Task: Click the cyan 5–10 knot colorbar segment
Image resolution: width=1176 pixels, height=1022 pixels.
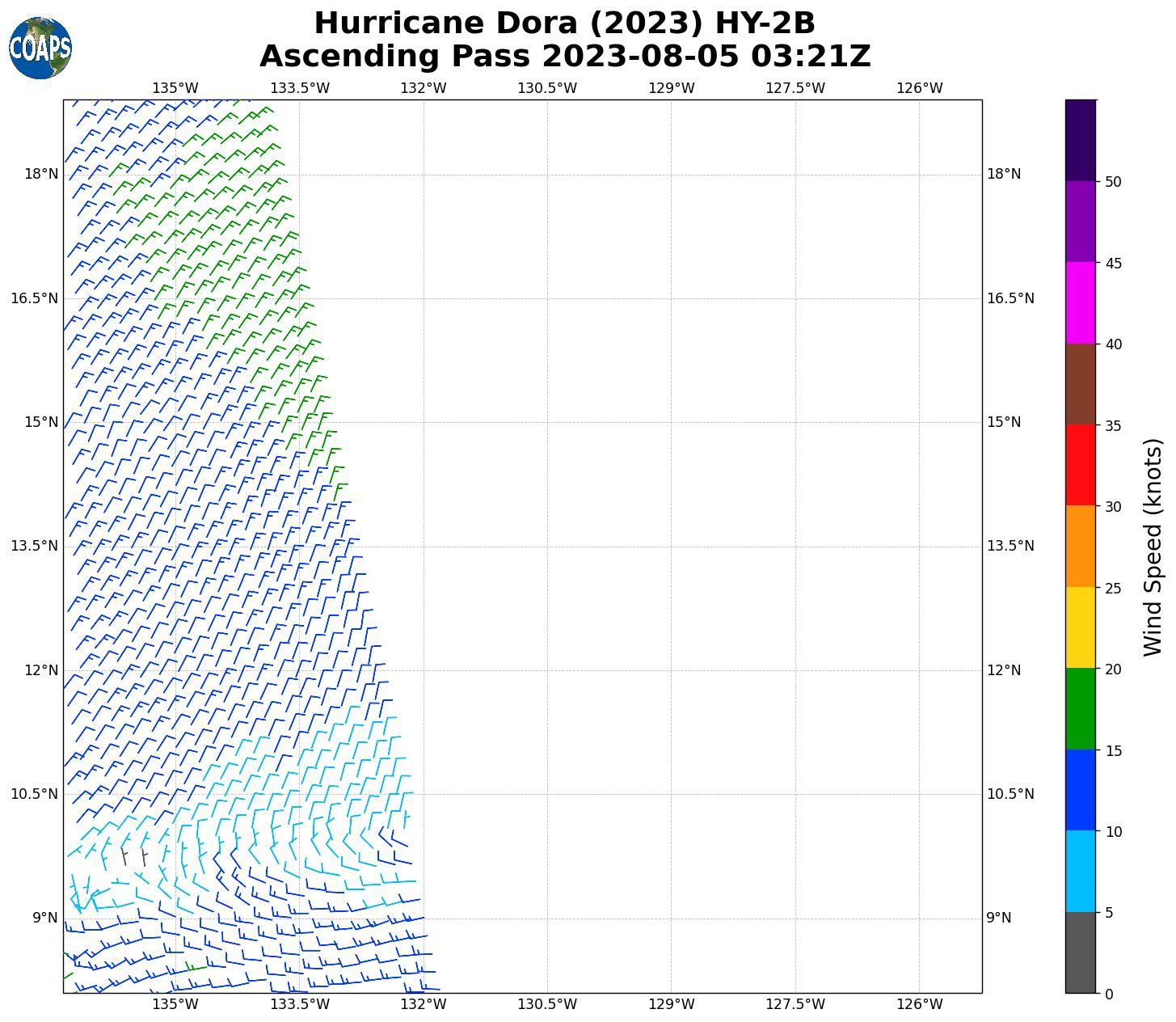Action: (1080, 872)
